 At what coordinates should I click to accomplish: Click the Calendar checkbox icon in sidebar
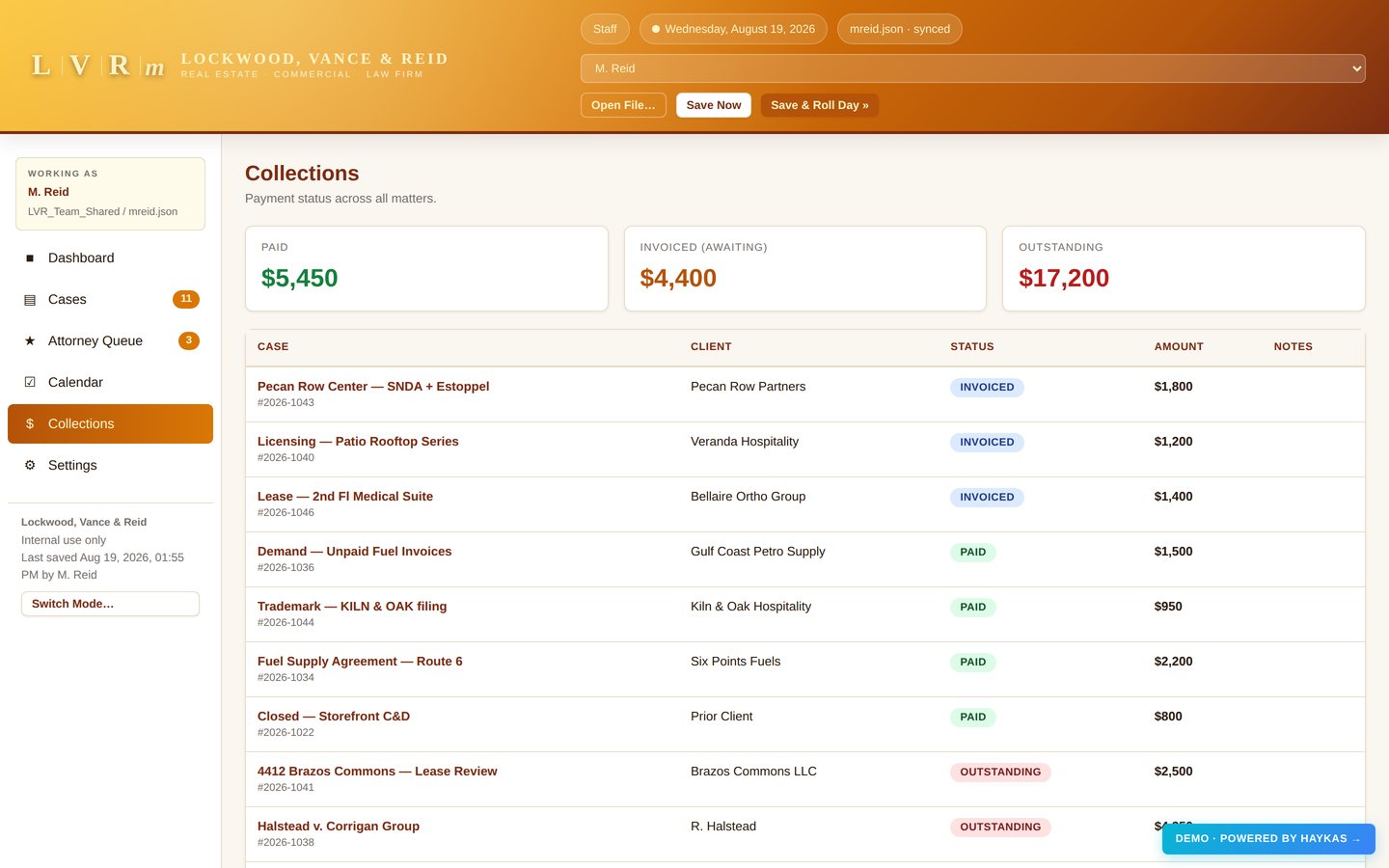tap(30, 383)
